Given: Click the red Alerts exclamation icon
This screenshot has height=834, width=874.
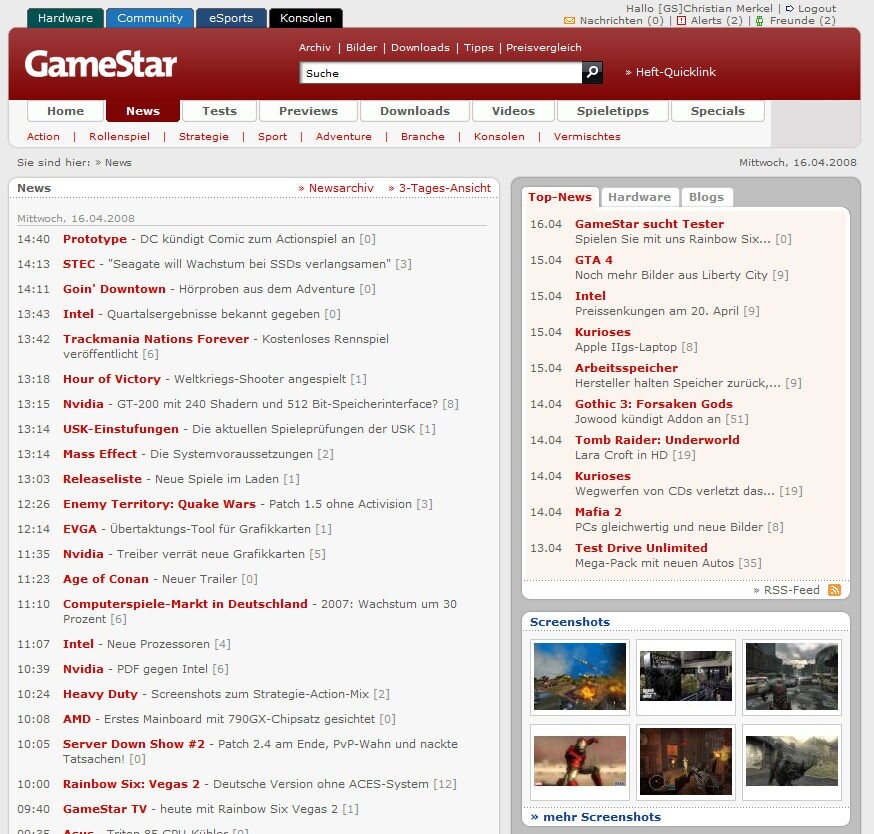Looking at the screenshot, I should [x=681, y=20].
